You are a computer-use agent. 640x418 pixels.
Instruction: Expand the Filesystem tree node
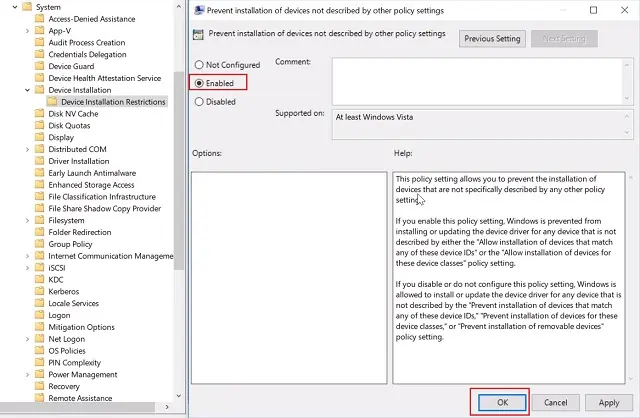(x=27, y=220)
